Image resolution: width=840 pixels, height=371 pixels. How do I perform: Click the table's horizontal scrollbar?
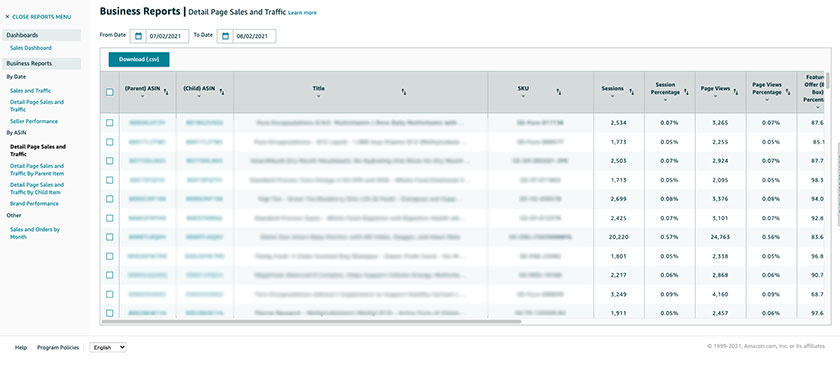pos(311,321)
